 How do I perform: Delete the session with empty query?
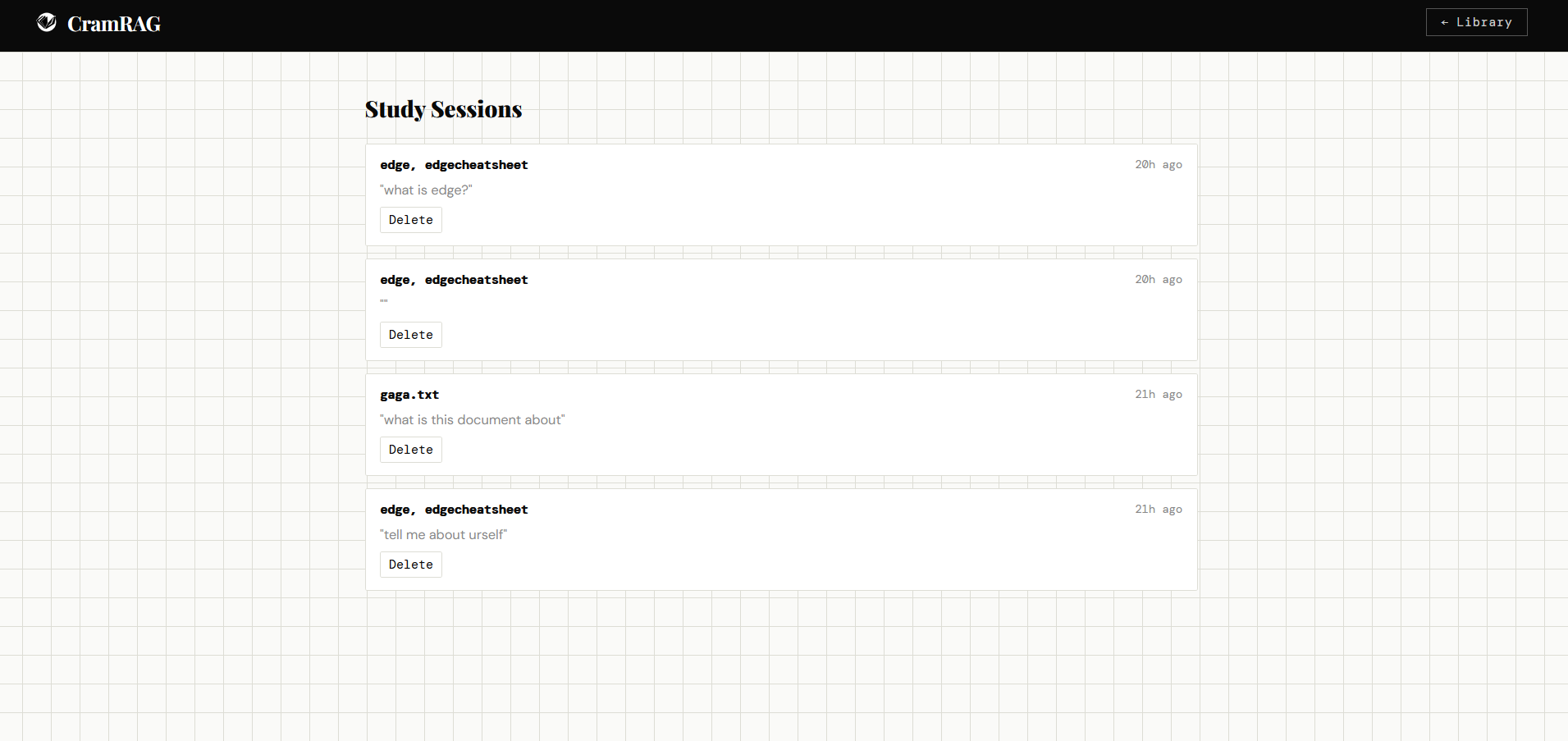pyautogui.click(x=410, y=335)
